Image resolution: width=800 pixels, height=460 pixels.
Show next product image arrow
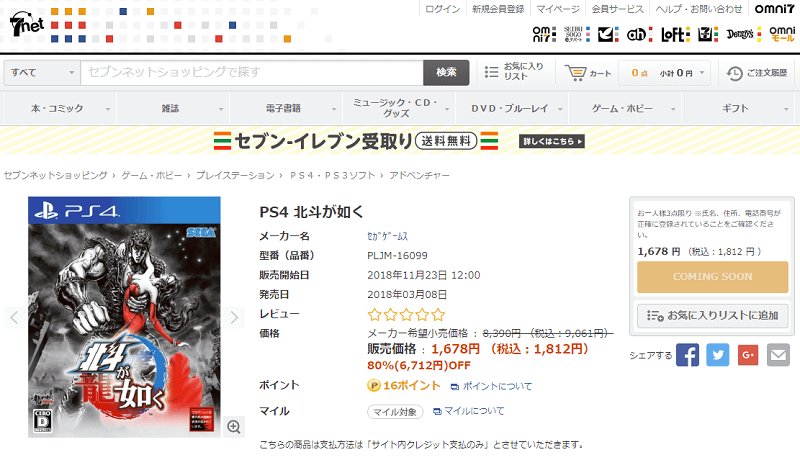tap(234, 317)
